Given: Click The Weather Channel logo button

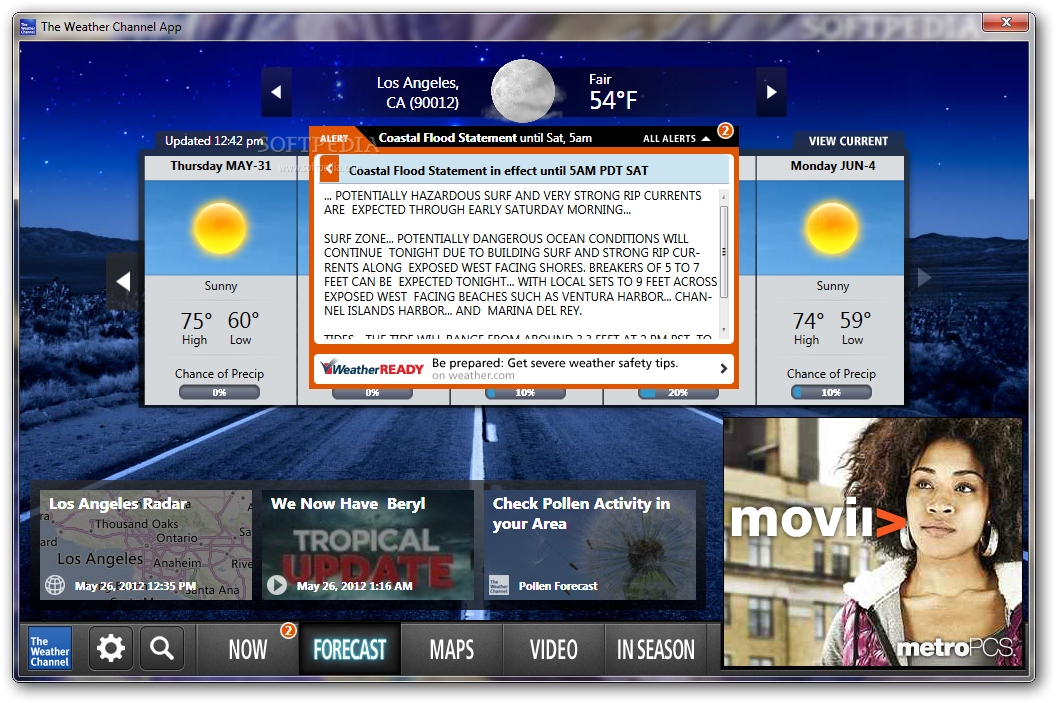Looking at the screenshot, I should pyautogui.click(x=50, y=649).
